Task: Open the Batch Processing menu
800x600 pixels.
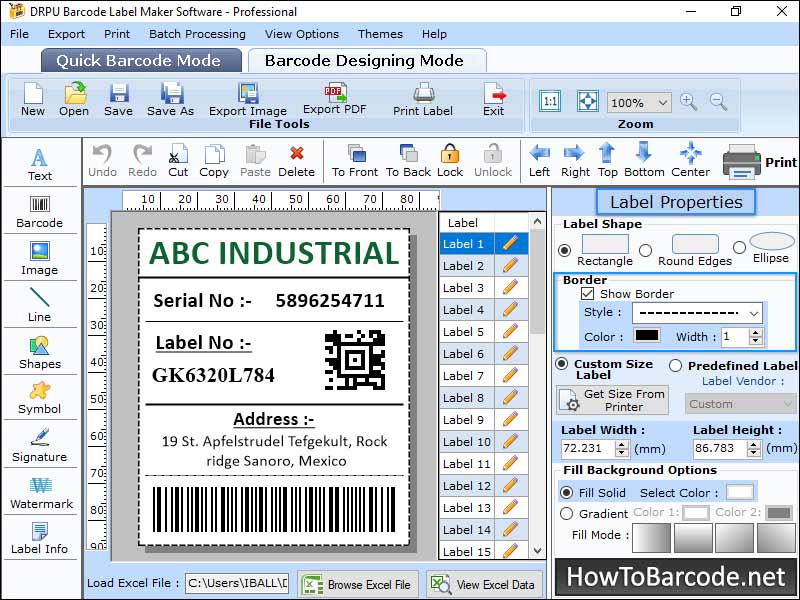Action: click(196, 33)
